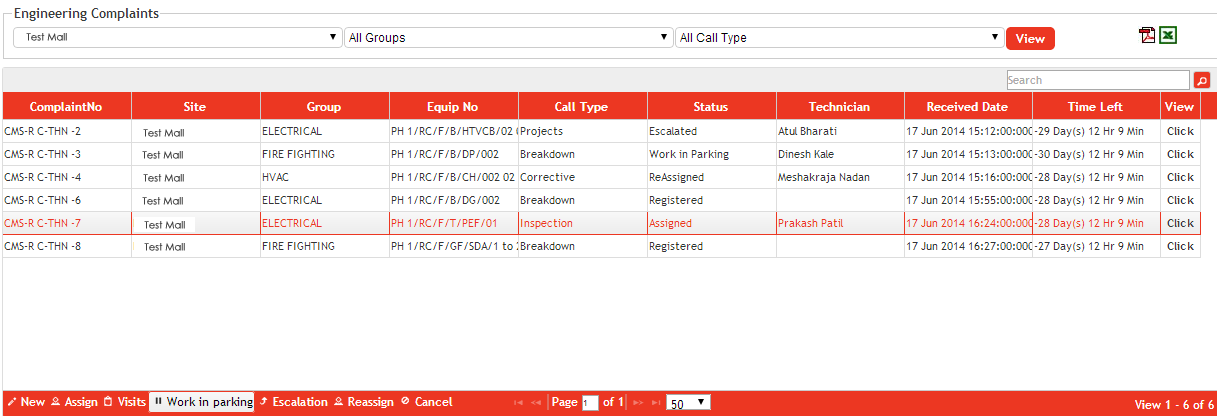The image size is (1217, 416).
Task: Change the rows-per-page dropdown showing 50
Action: [x=688, y=402]
